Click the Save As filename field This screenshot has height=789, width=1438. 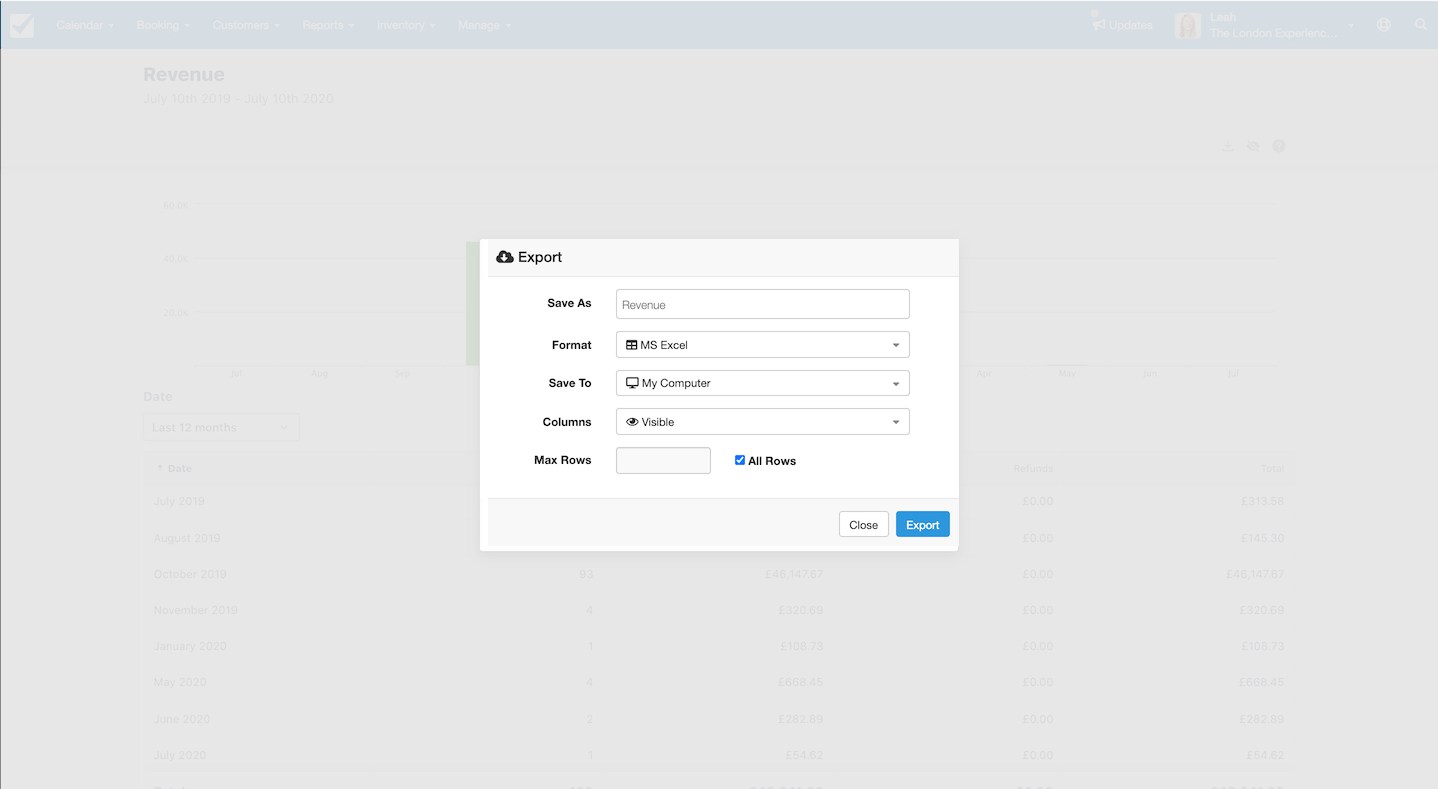click(763, 304)
